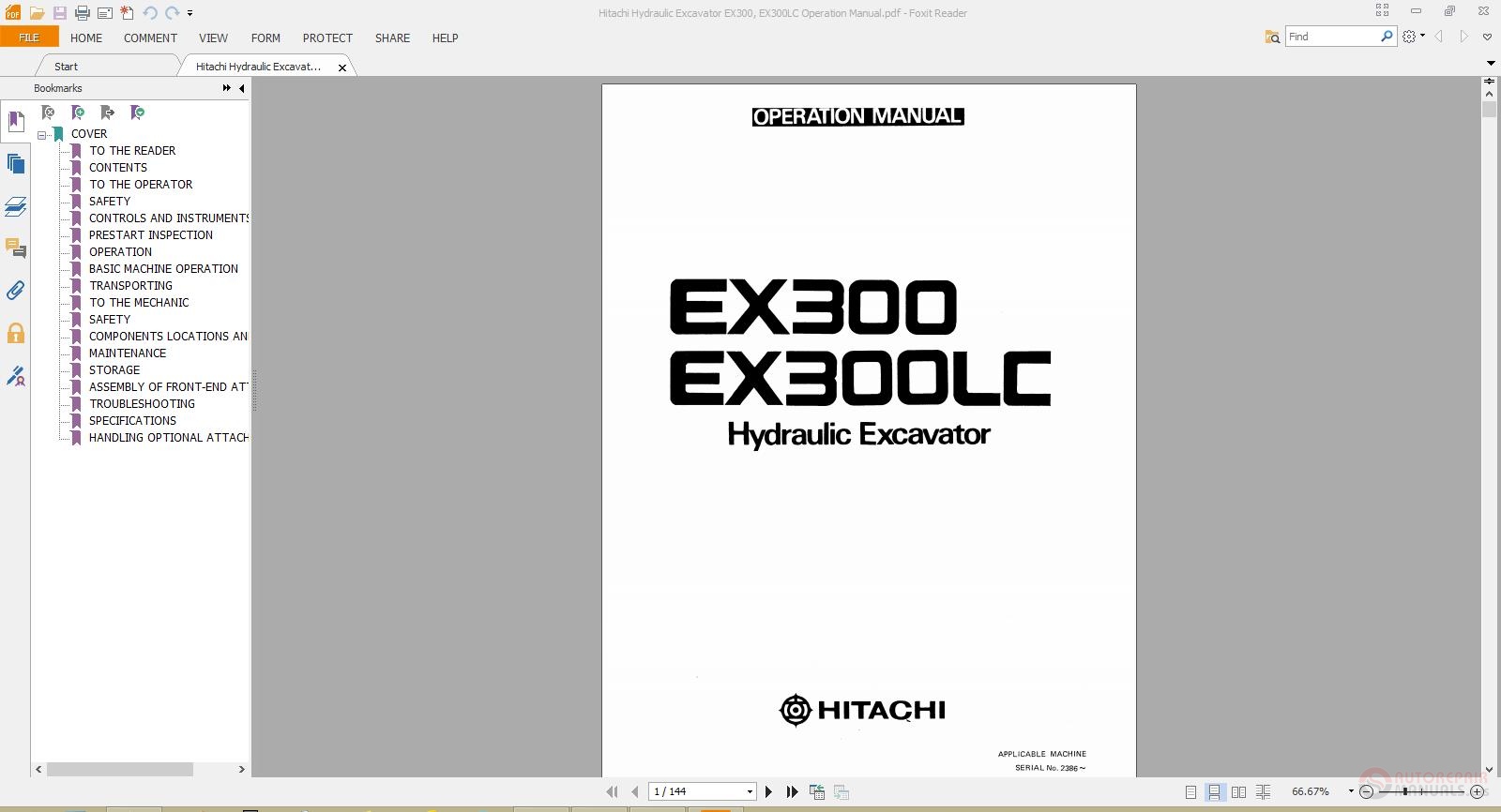Screen dimensions: 1501x812
Task: Select the facing pages view mode
Action: (x=1238, y=792)
